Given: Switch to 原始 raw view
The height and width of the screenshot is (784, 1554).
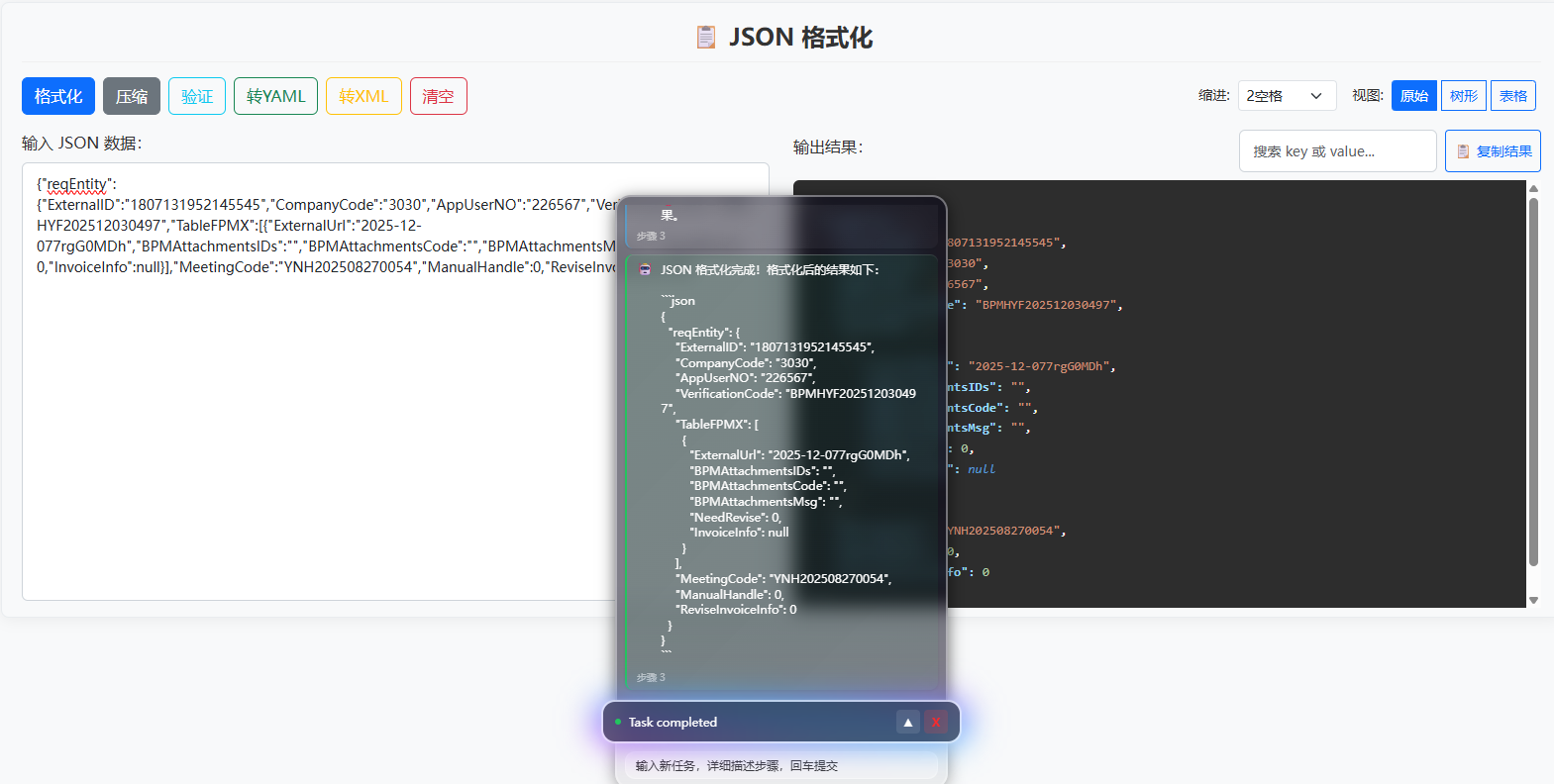Looking at the screenshot, I should pos(1414,96).
